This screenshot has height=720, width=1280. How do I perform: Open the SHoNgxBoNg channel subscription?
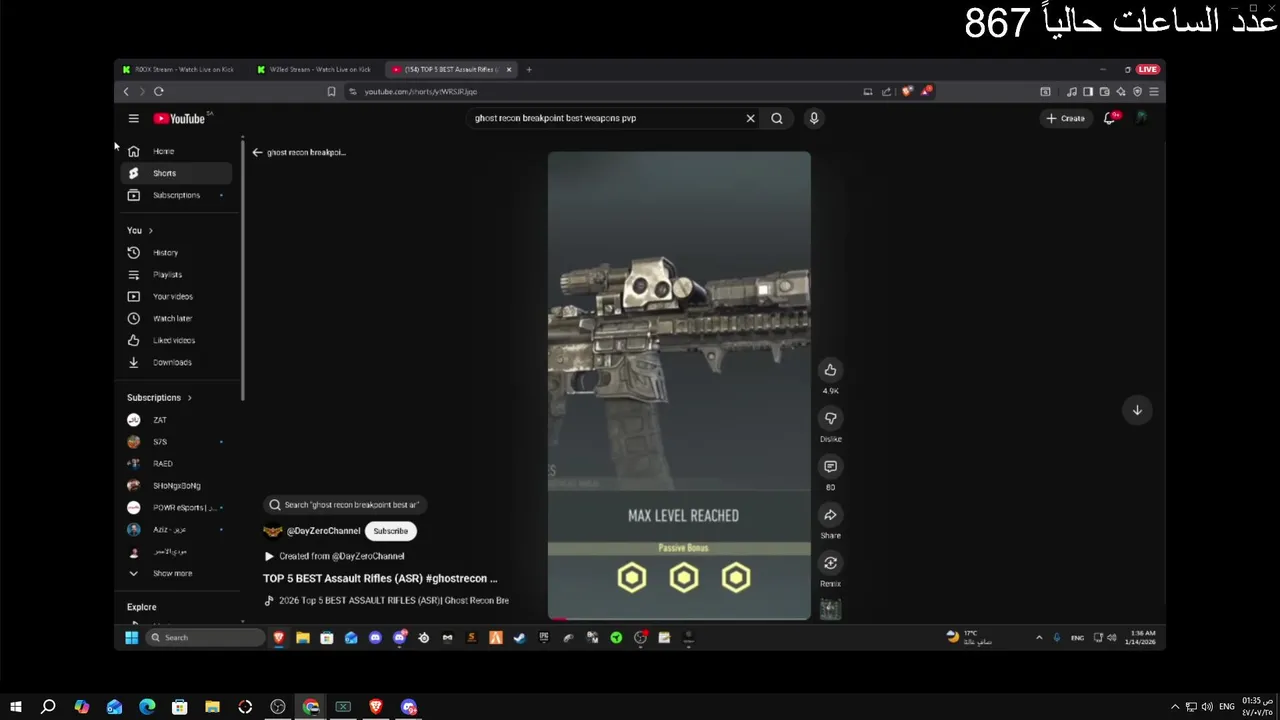[176, 486]
